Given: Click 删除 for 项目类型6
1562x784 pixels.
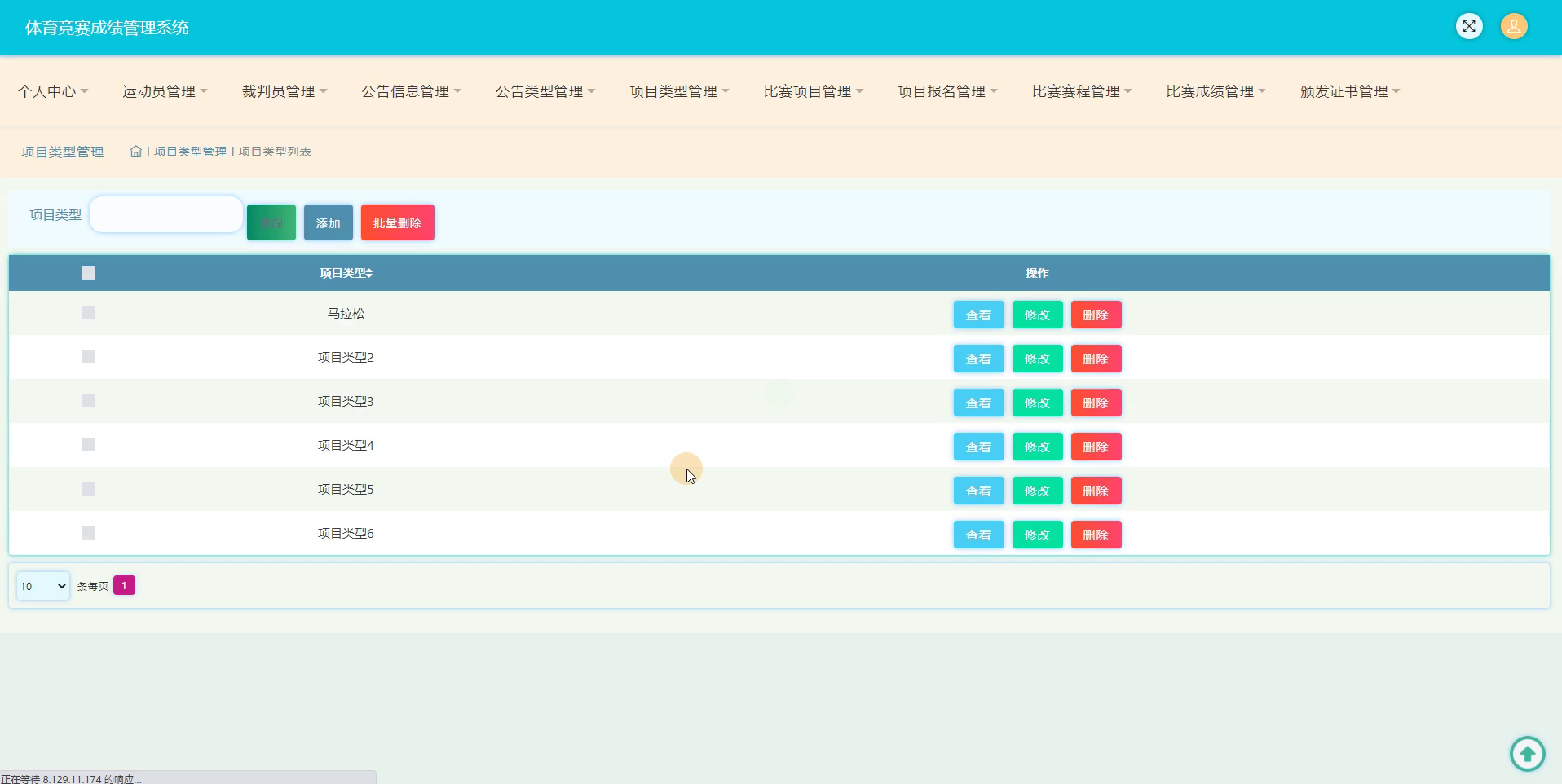Looking at the screenshot, I should click(1096, 535).
